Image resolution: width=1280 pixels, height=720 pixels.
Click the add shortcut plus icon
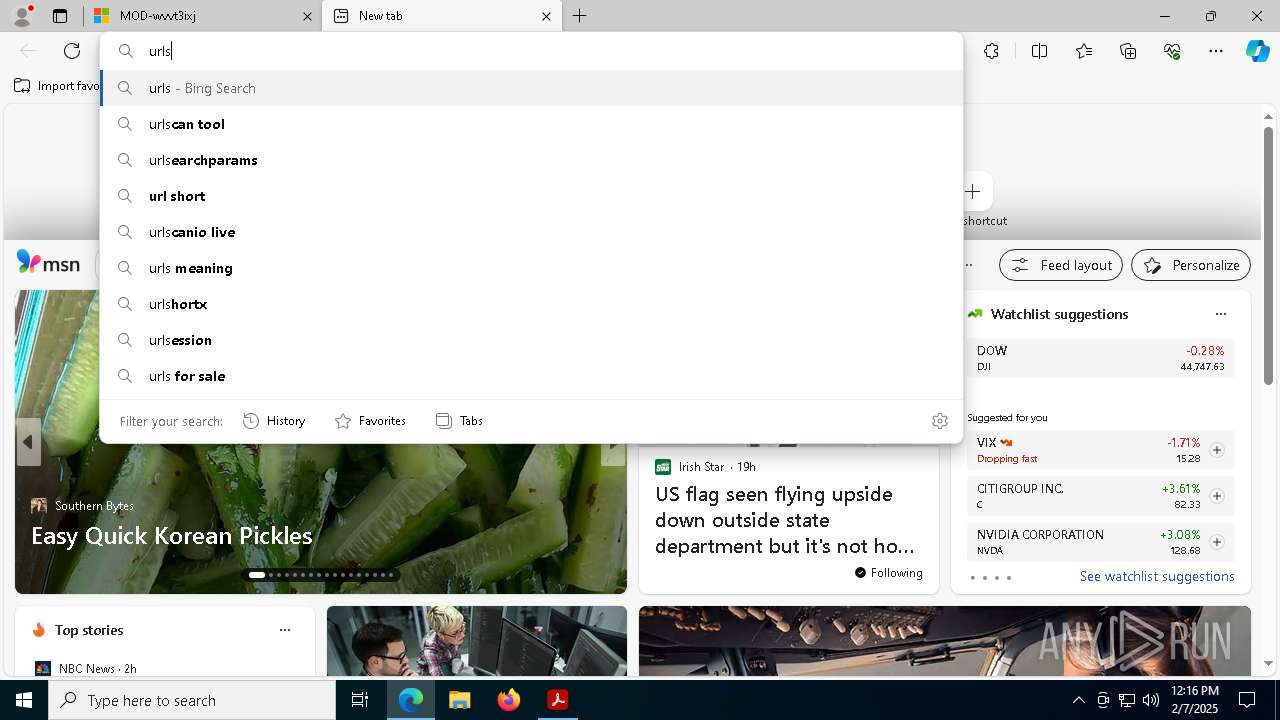pos(973,191)
